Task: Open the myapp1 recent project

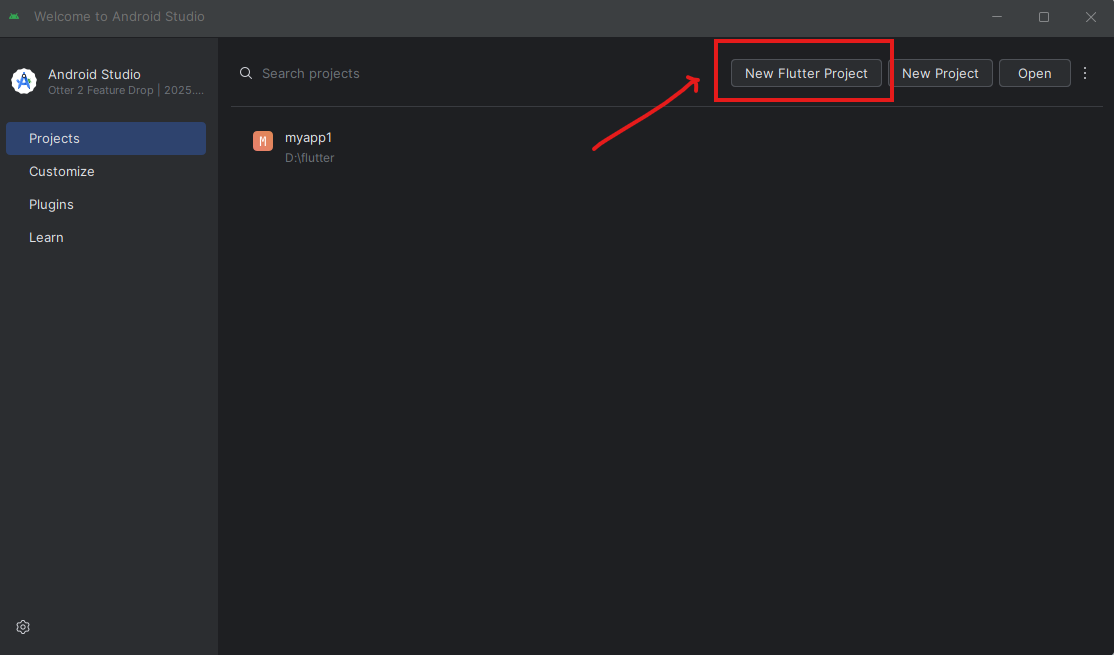Action: click(308, 138)
